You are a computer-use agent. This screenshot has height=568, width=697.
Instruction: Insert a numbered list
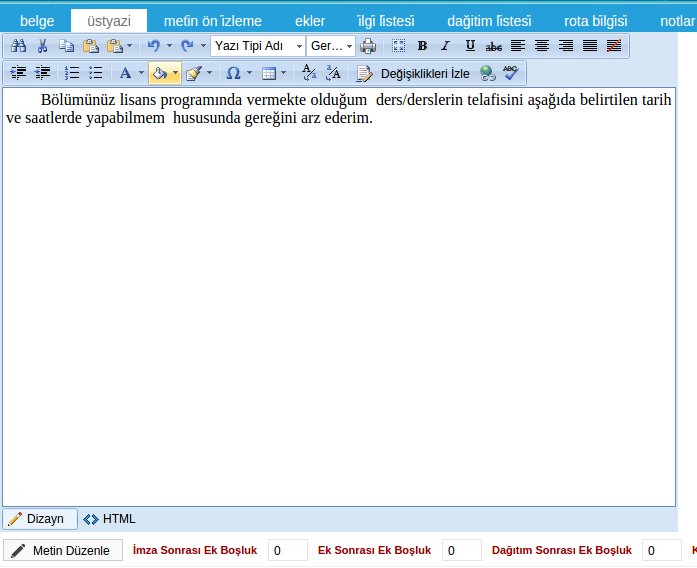[x=72, y=73]
